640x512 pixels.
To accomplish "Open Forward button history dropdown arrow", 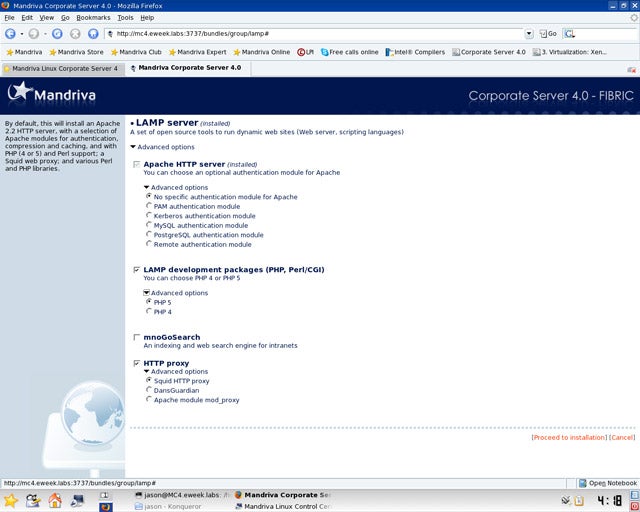I will pos(45,34).
